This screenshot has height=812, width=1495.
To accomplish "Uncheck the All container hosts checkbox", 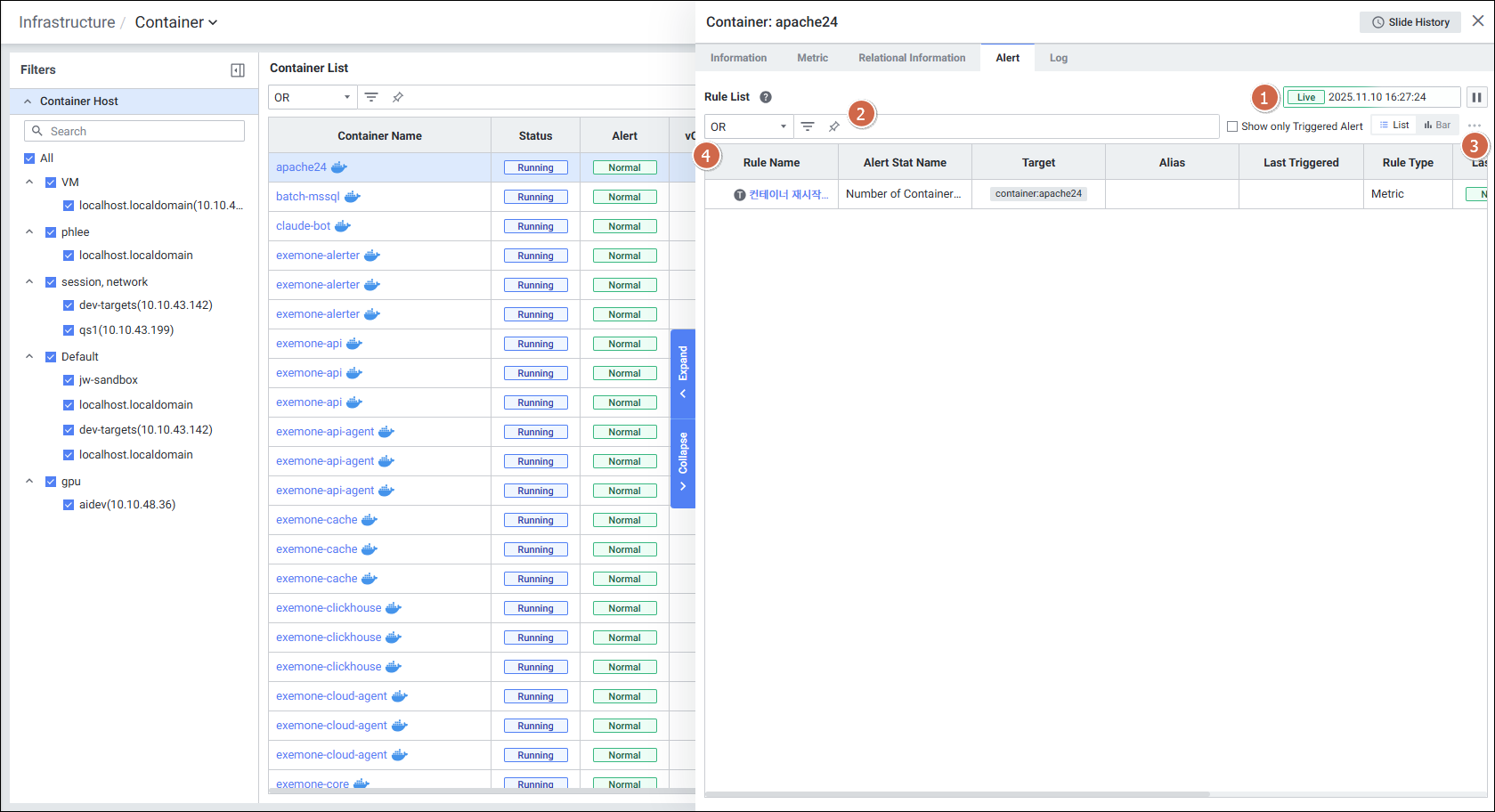I will (29, 158).
